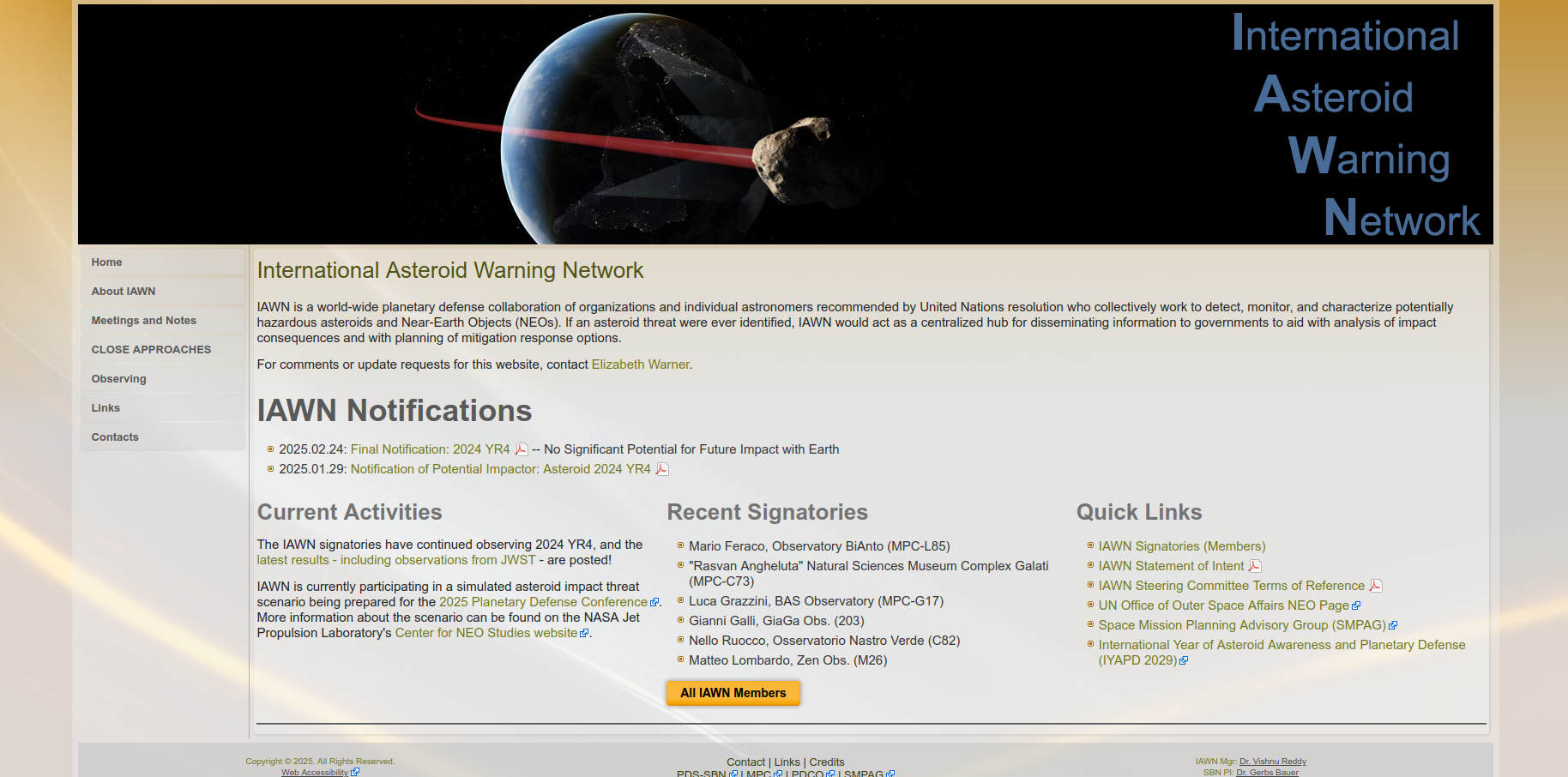The image size is (1568, 777).
Task: Open IAWN Signatories (Members) quick link
Action: [1181, 546]
